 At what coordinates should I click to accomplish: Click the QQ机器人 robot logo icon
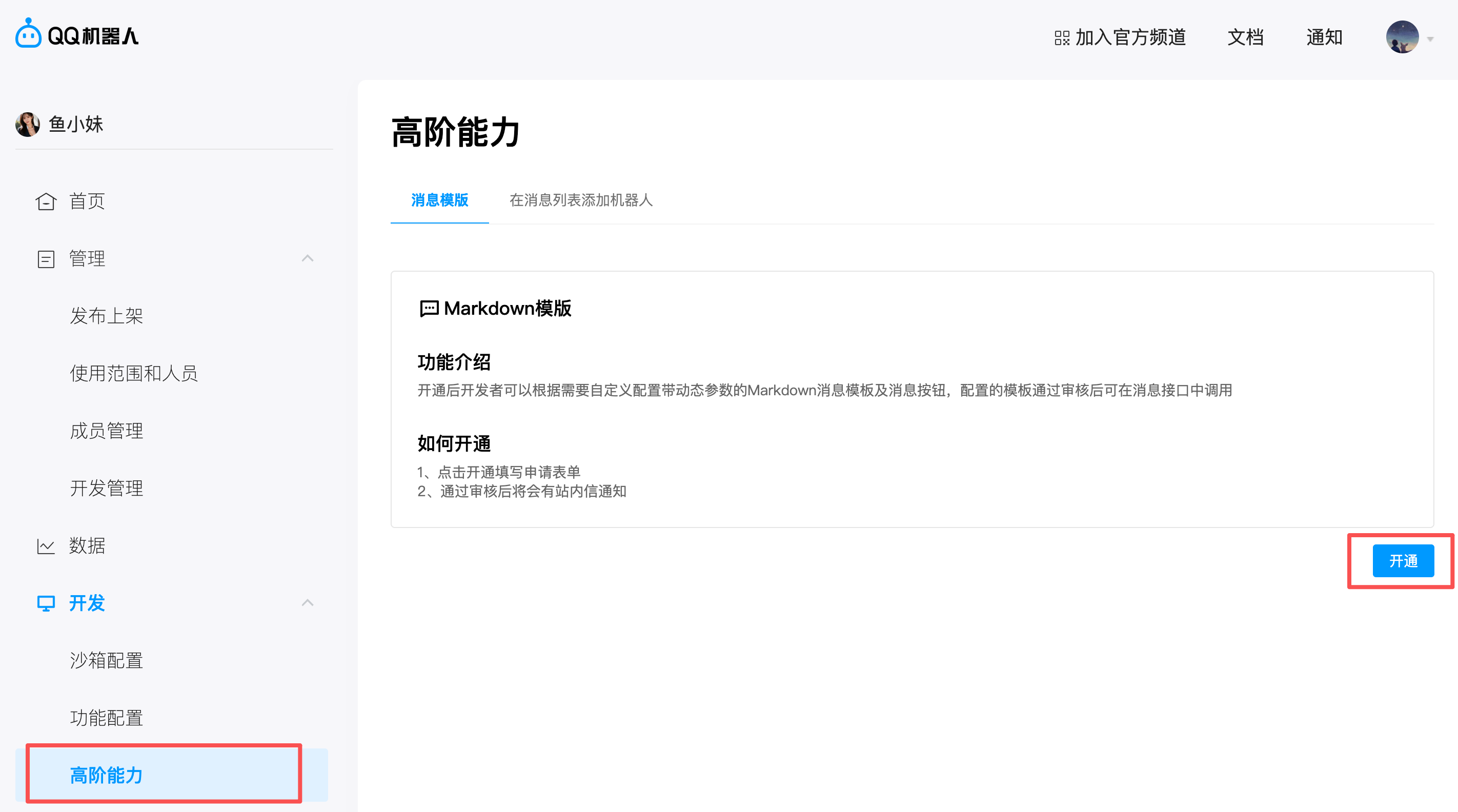coord(28,34)
